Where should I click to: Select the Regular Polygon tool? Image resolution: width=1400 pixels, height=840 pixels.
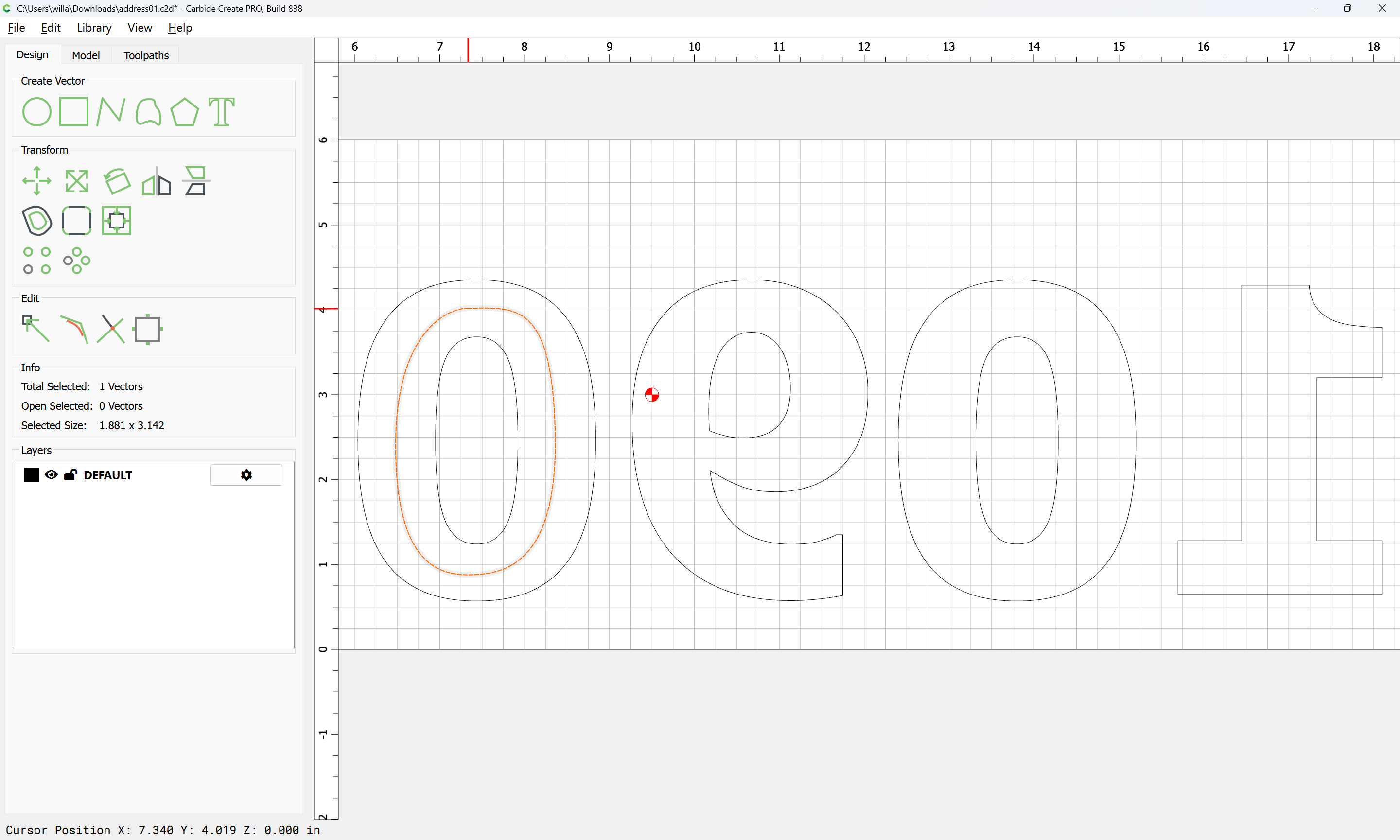[184, 111]
